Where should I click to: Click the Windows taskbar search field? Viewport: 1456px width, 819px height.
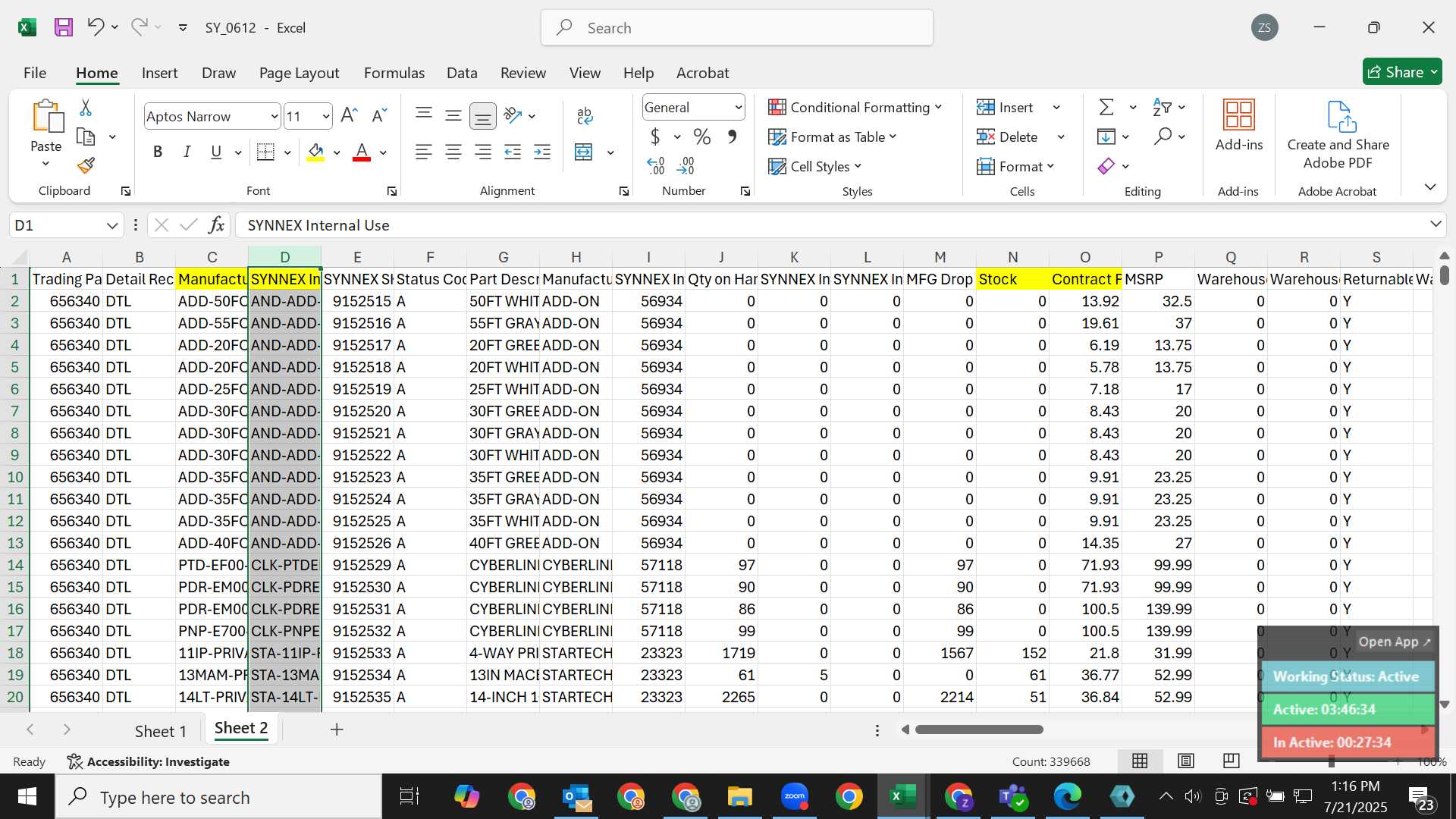pyautogui.click(x=219, y=797)
